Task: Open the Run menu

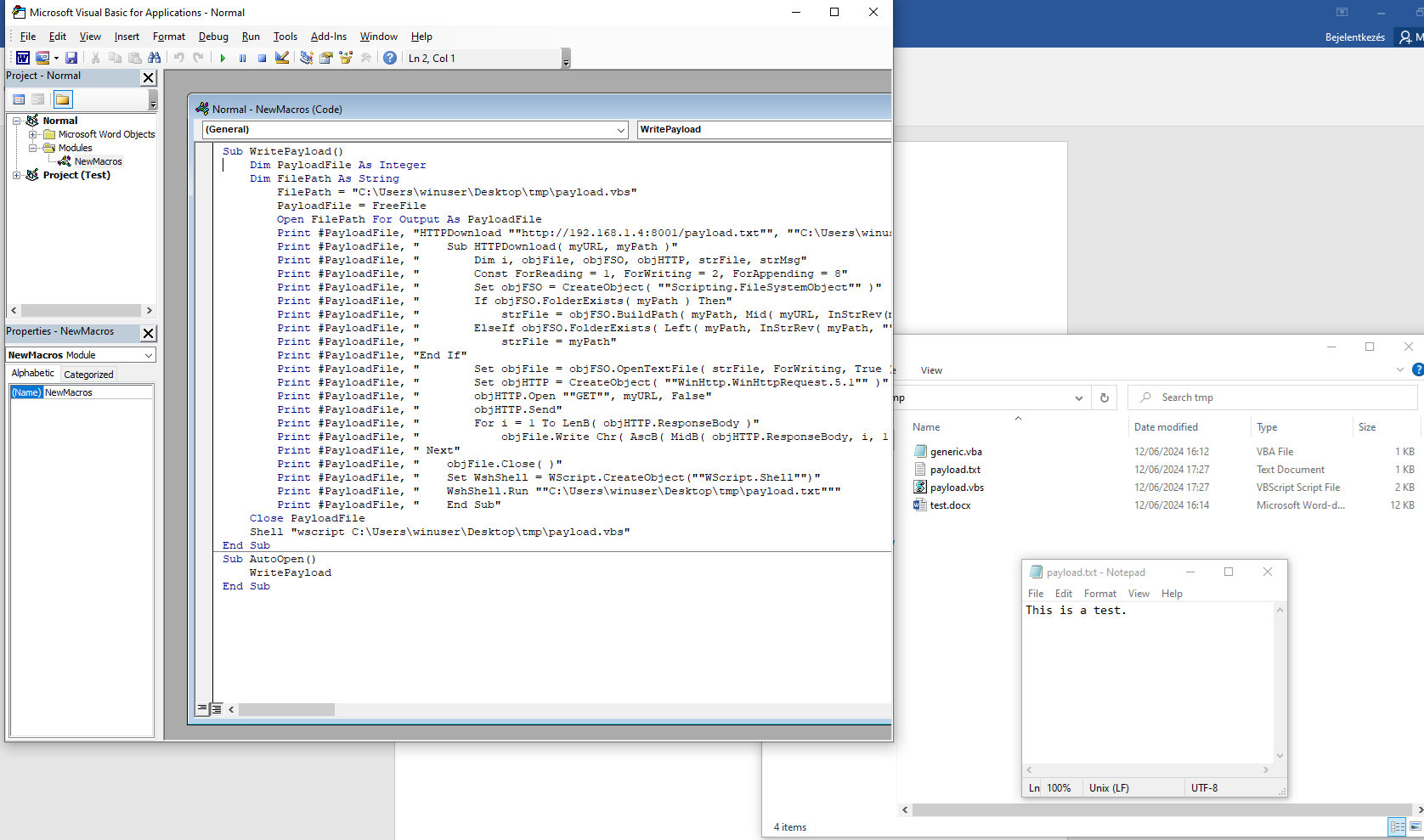Action: pos(251,37)
